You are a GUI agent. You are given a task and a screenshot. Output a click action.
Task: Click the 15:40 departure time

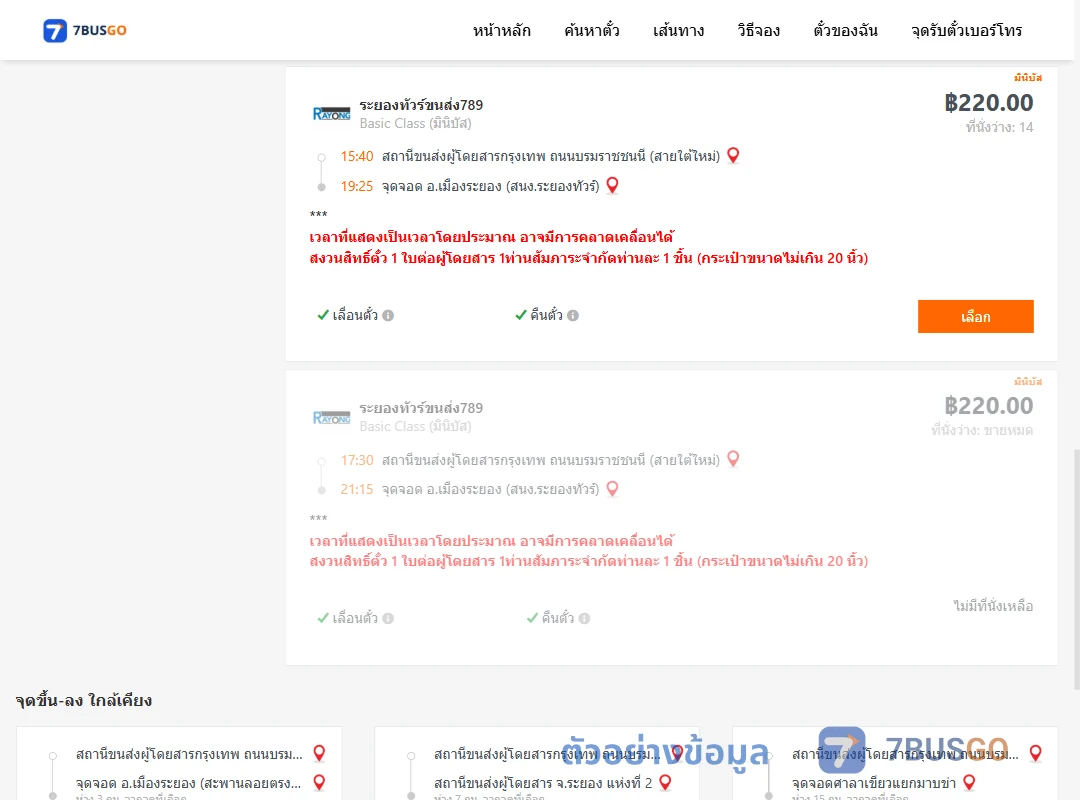pyautogui.click(x=357, y=156)
